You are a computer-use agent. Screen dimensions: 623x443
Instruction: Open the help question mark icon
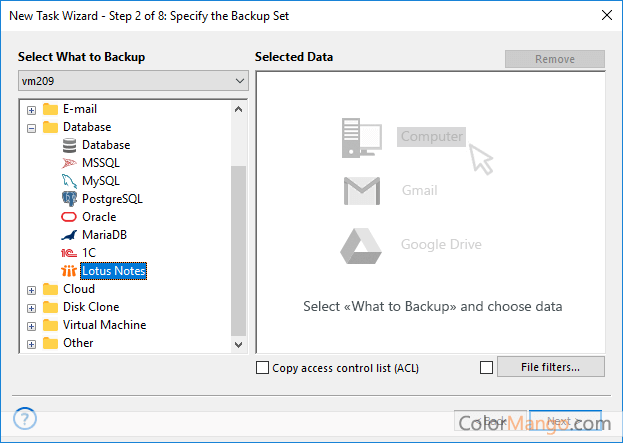26,418
